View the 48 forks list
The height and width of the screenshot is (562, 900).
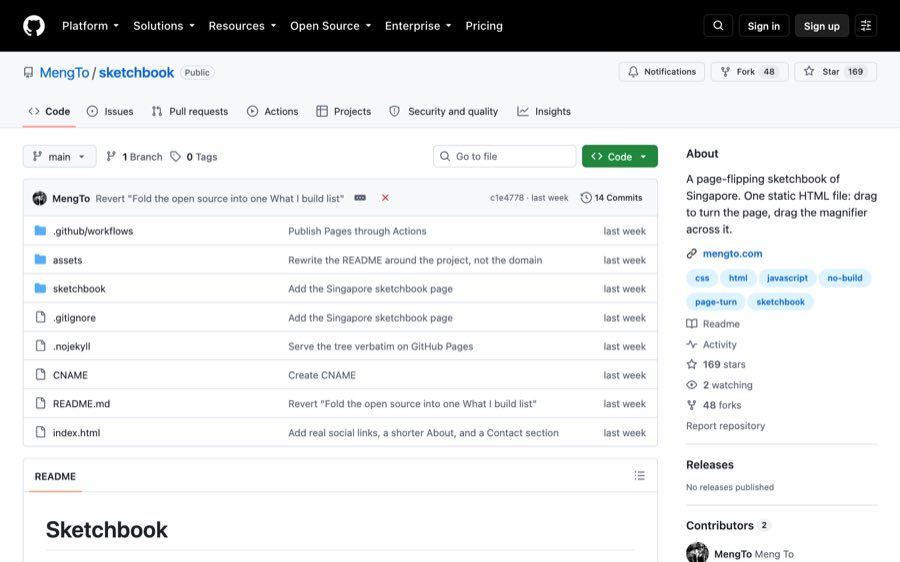[714, 405]
